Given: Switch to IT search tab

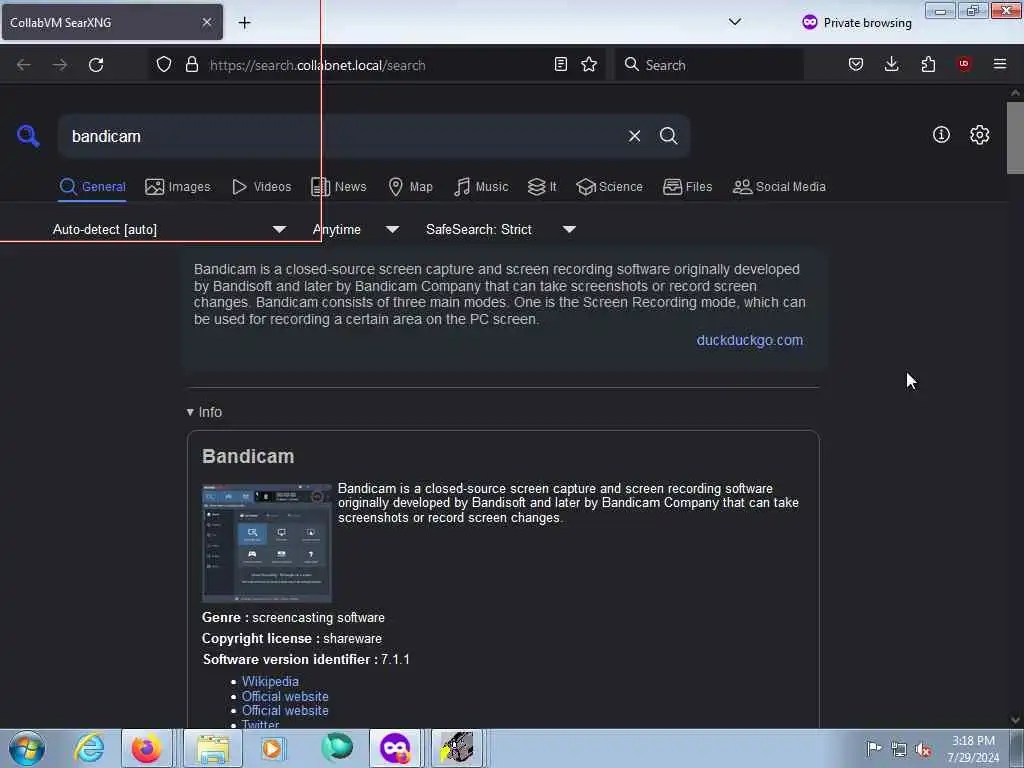Looking at the screenshot, I should pyautogui.click(x=542, y=187).
